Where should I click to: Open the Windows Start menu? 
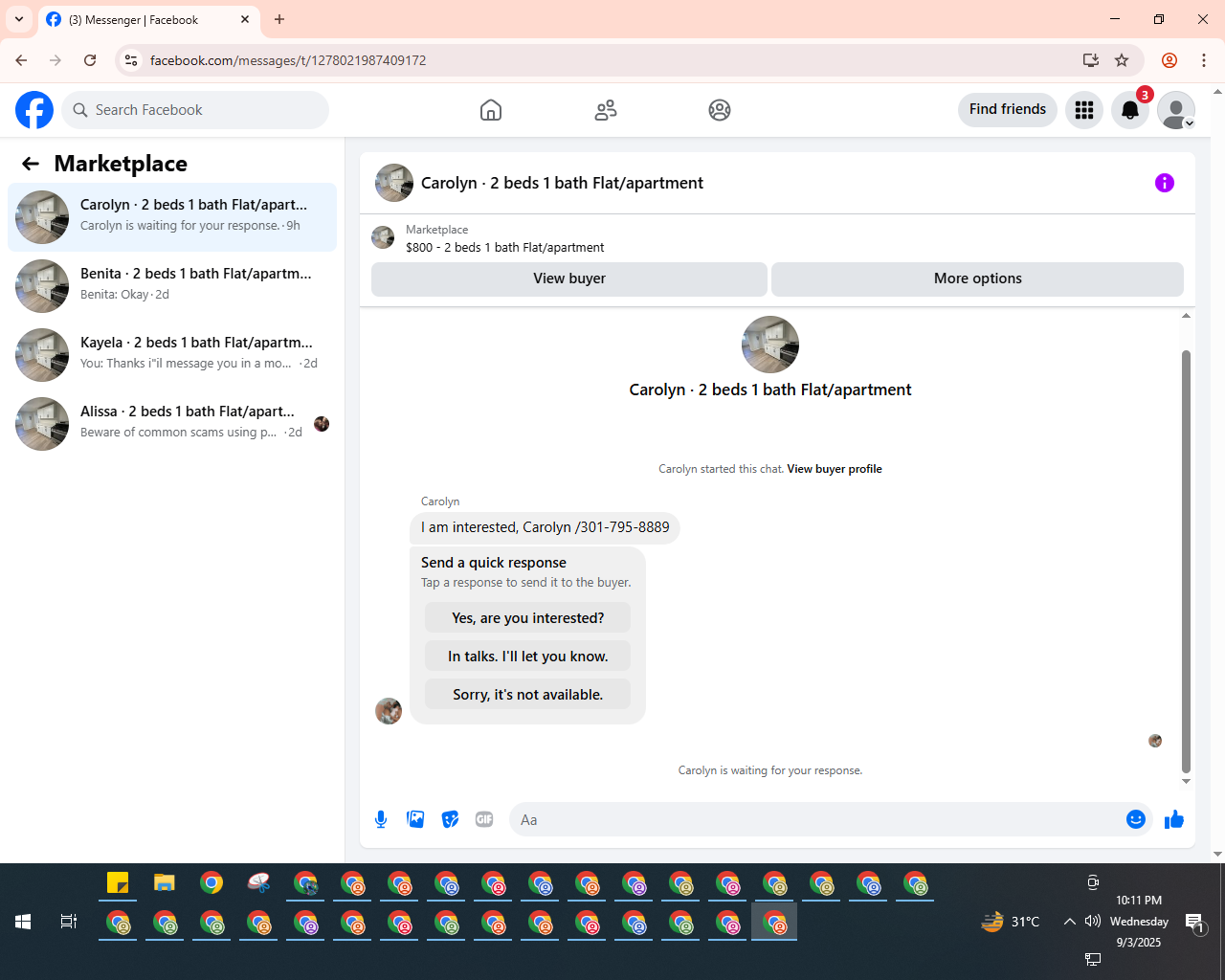coord(23,922)
